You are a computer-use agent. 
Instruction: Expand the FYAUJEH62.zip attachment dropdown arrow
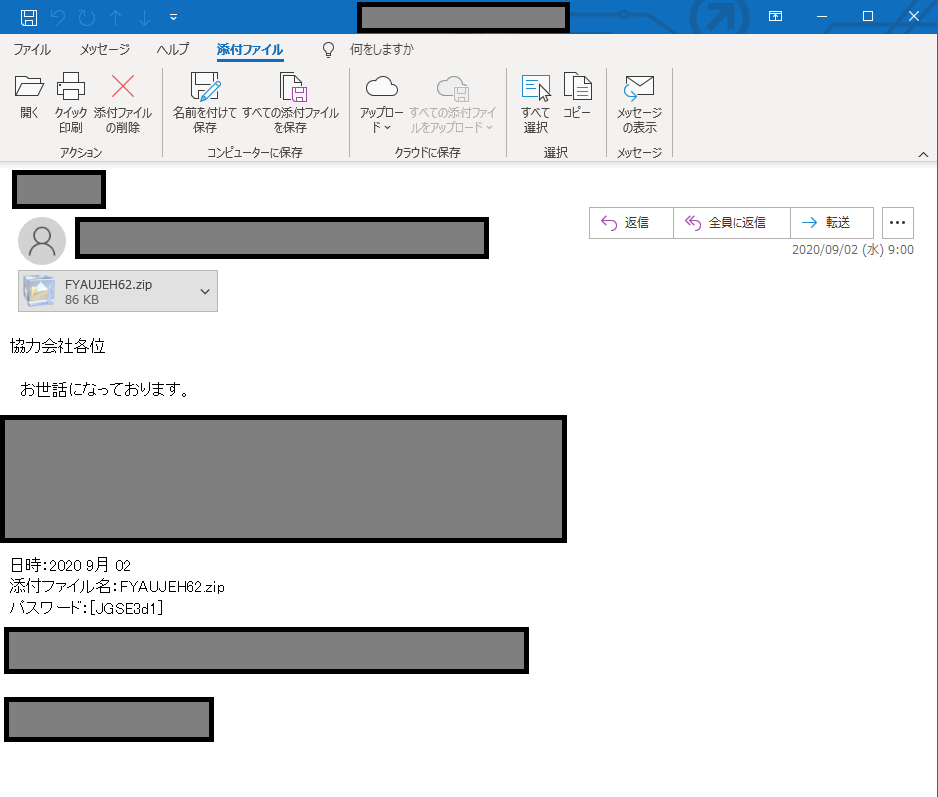point(205,291)
